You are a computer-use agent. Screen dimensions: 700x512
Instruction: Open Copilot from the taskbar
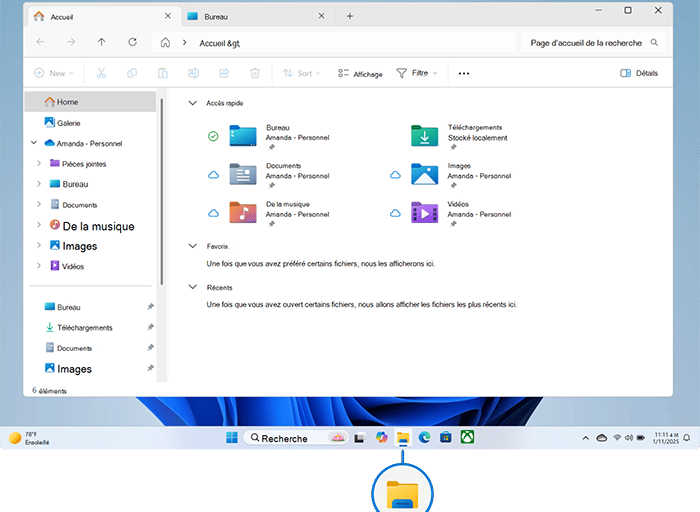click(381, 437)
